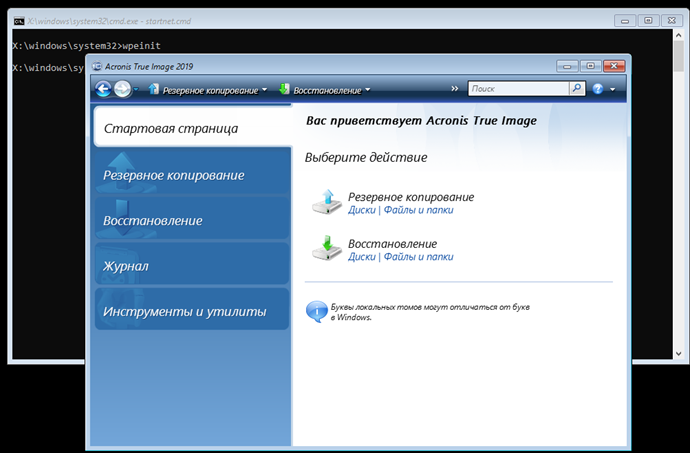Click the recovery drive icon with green arrow
690x453 pixels.
[x=326, y=248]
